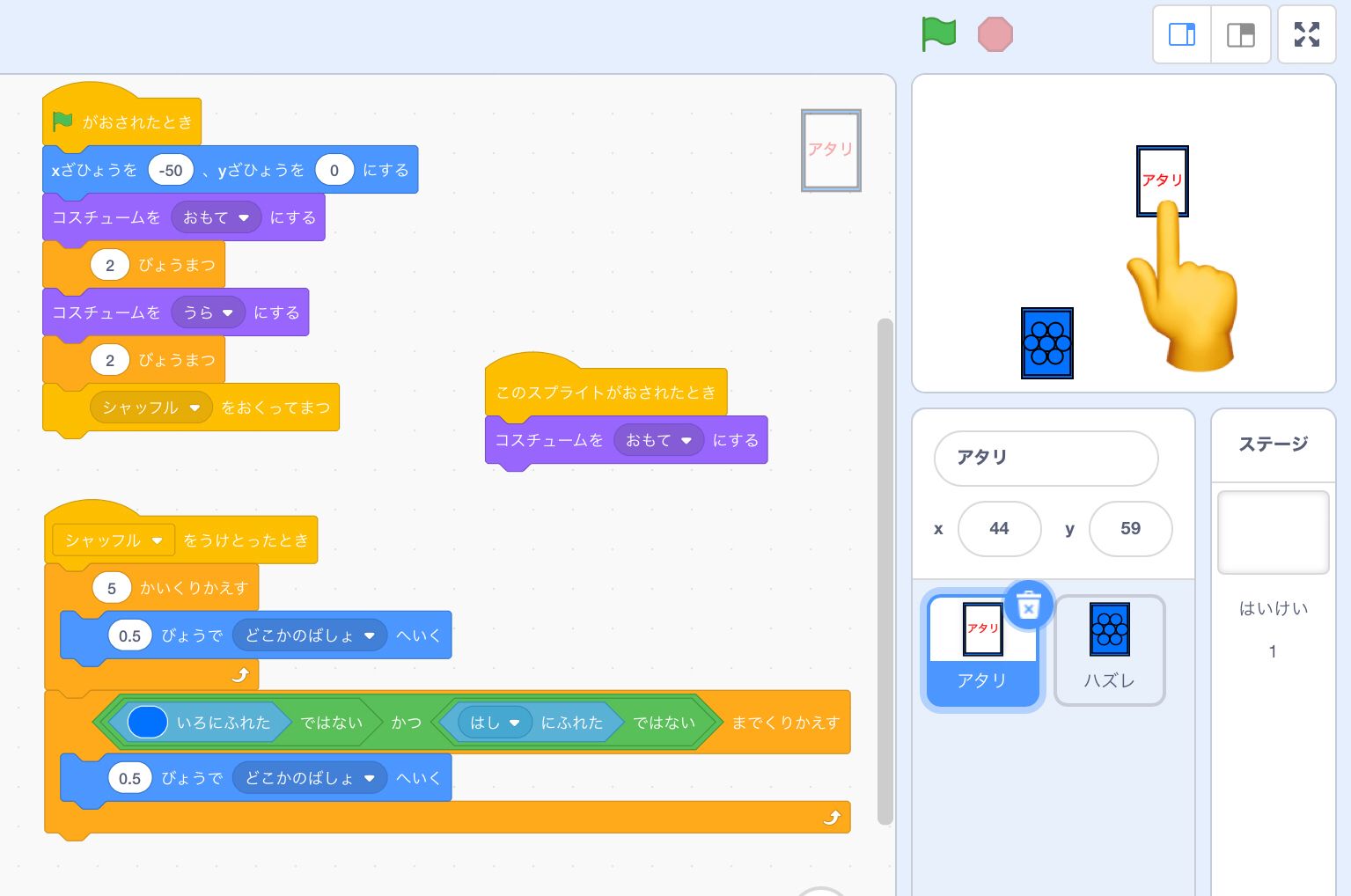Image resolution: width=1351 pixels, height=896 pixels.
Task: Click the vertical scrollbar of the code workspace
Action: pyautogui.click(x=885, y=572)
